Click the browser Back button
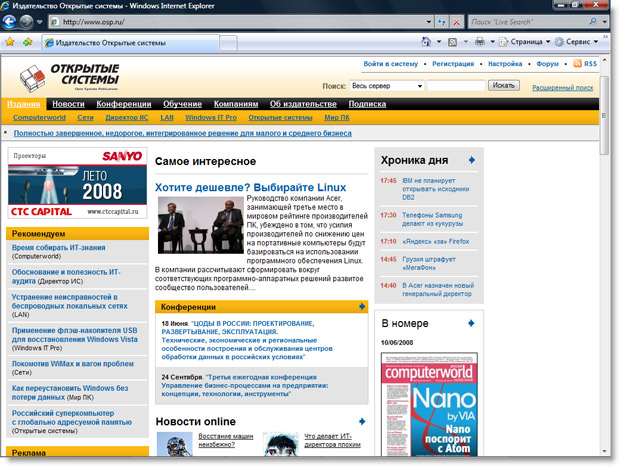620x467 pixels. tap(9, 22)
